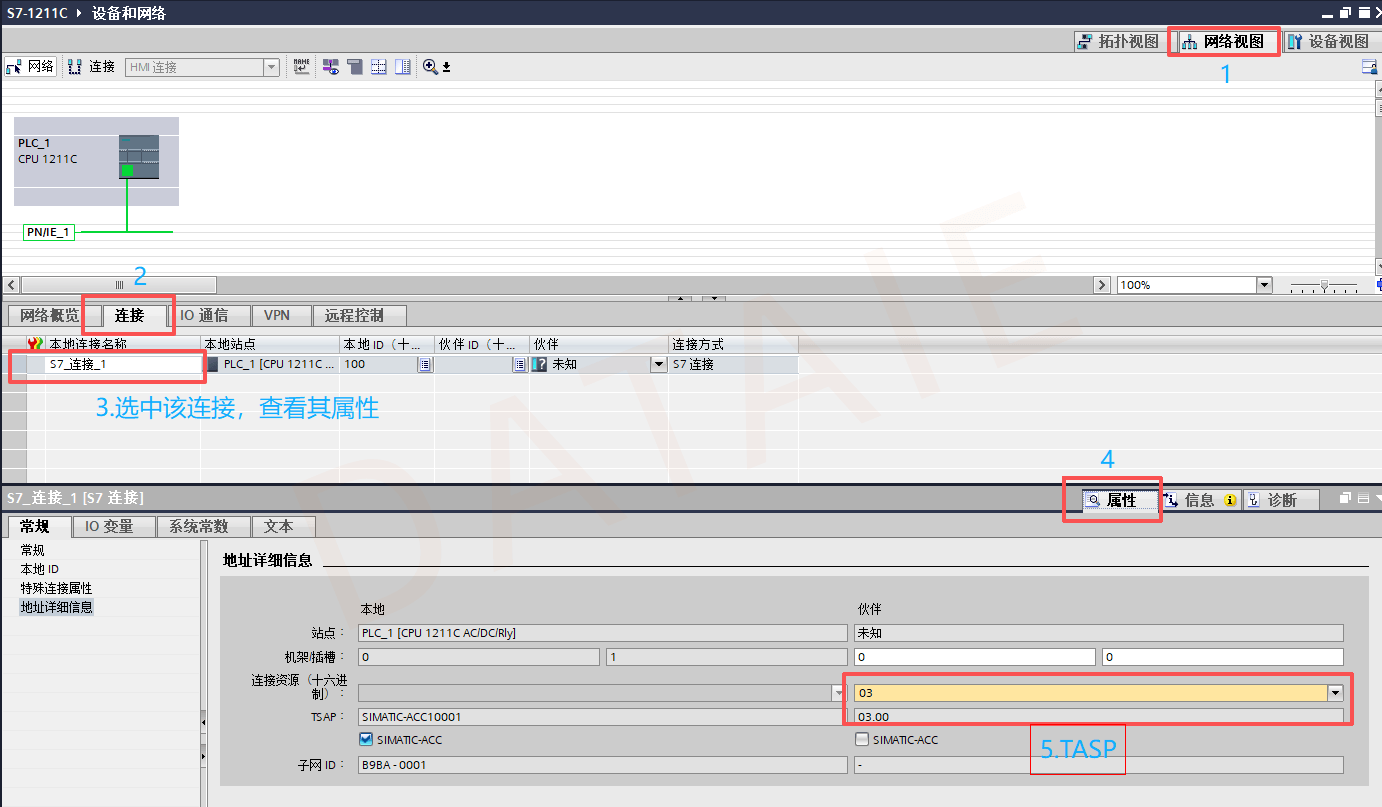Select 本地 ID in the properties tree

click(40, 569)
